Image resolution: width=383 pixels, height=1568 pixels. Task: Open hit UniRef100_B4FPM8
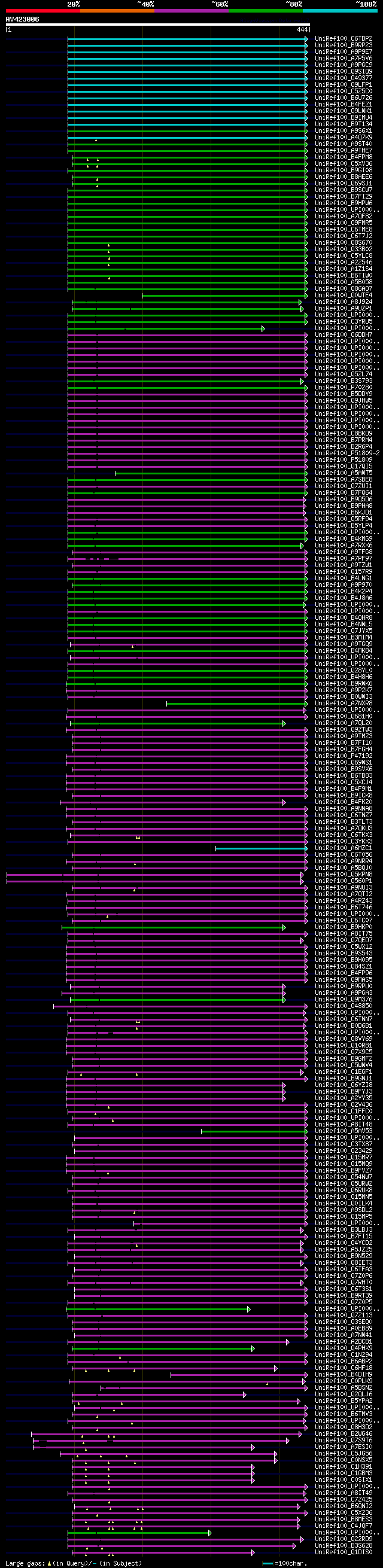pyautogui.click(x=344, y=158)
